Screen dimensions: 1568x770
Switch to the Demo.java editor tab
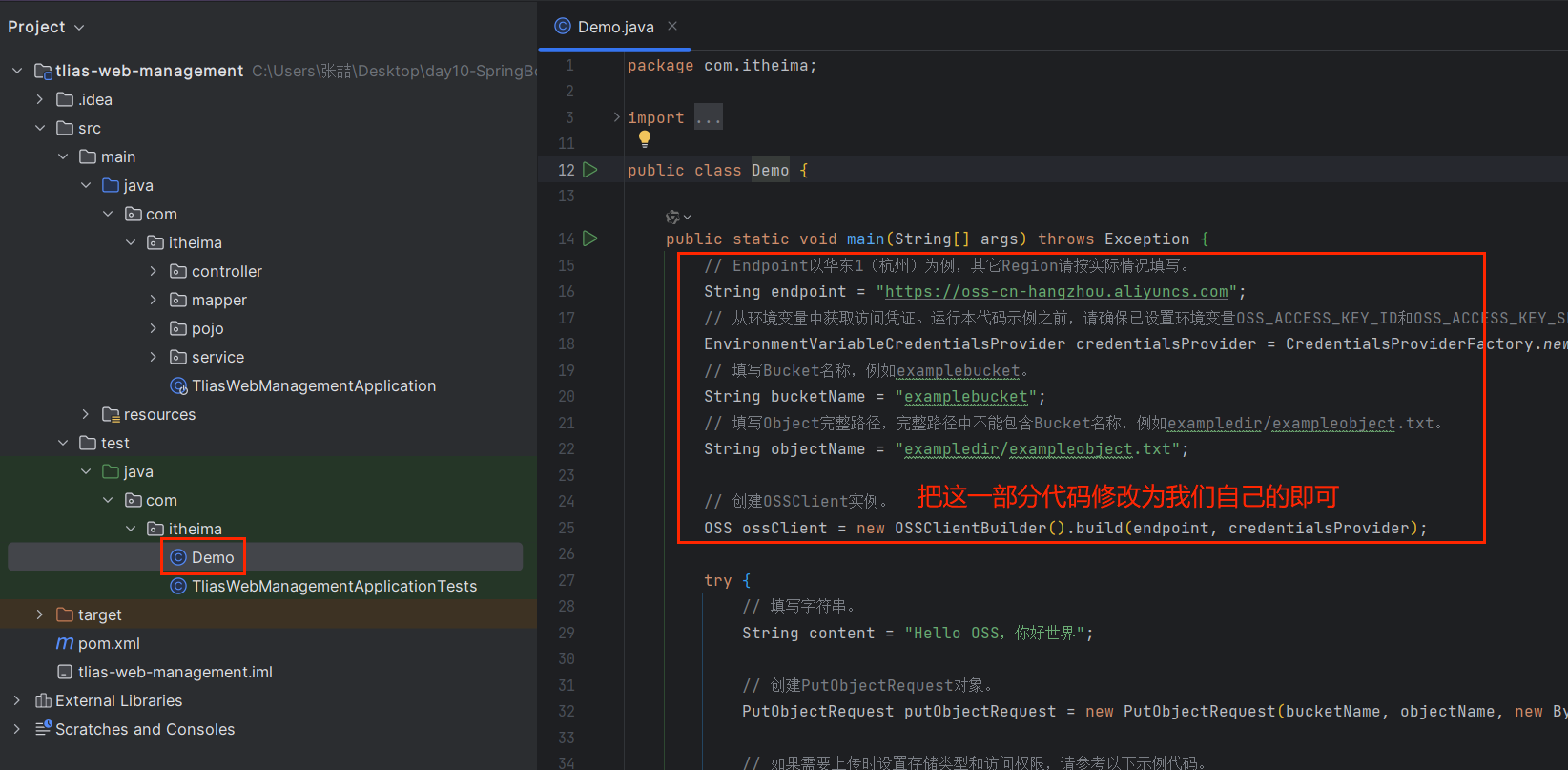coord(615,27)
